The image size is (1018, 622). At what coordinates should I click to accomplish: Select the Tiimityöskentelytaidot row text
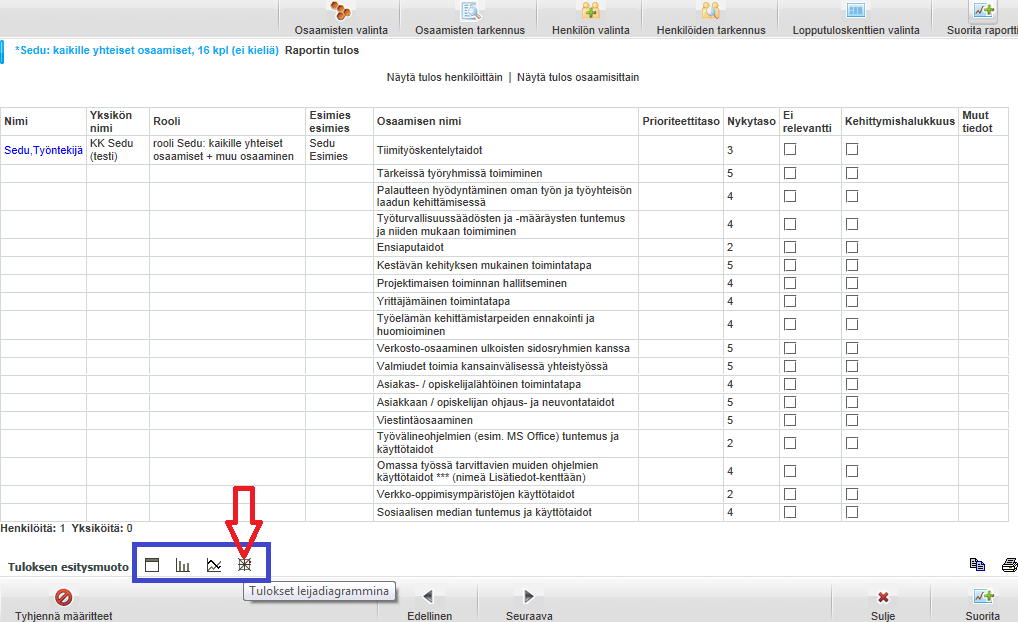point(429,150)
